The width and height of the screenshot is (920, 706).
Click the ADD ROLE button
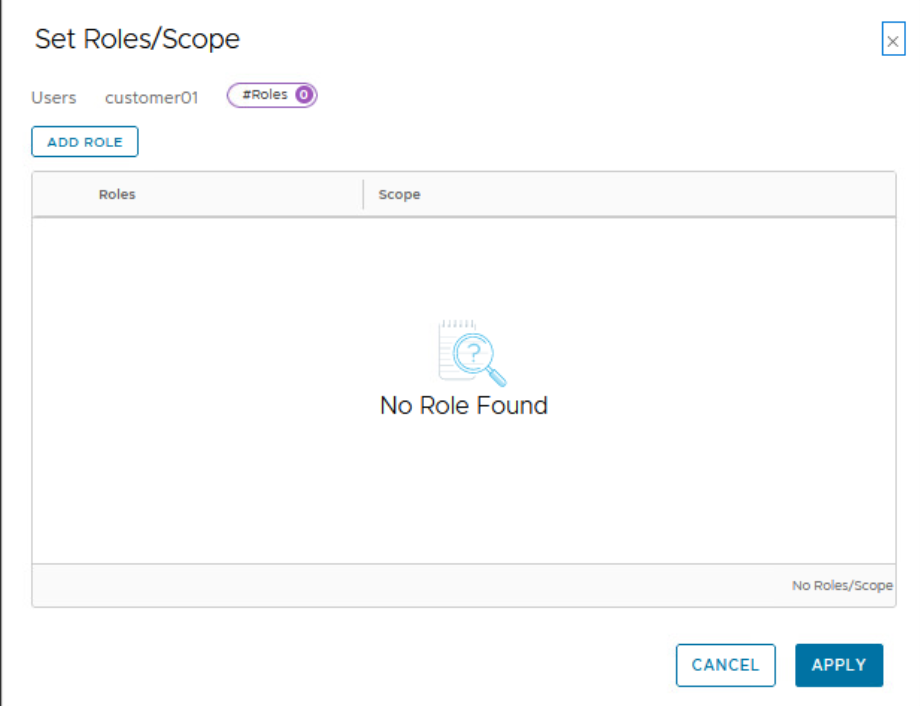coord(85,142)
